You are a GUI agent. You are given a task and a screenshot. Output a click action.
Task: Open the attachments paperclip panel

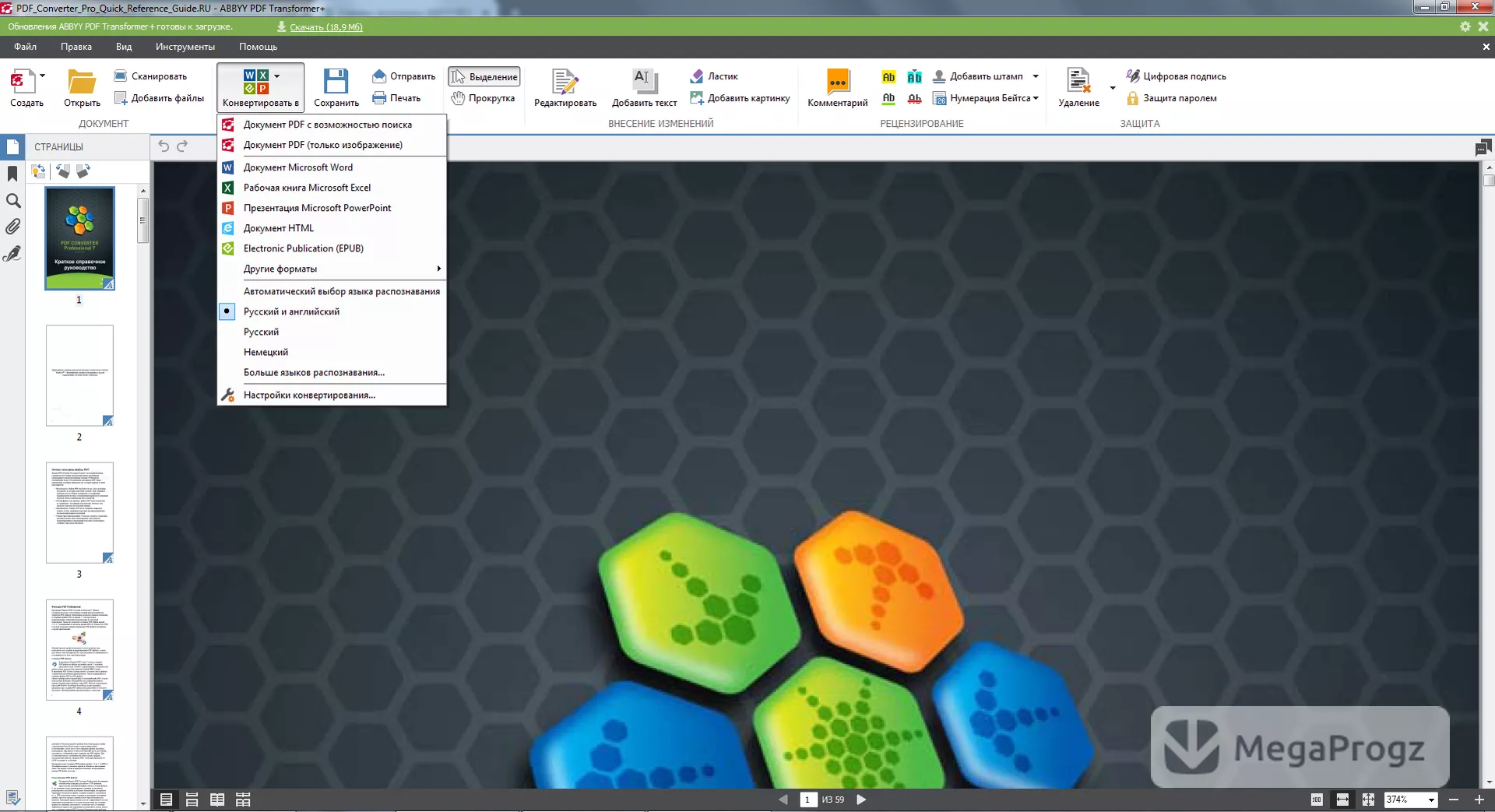(x=12, y=227)
